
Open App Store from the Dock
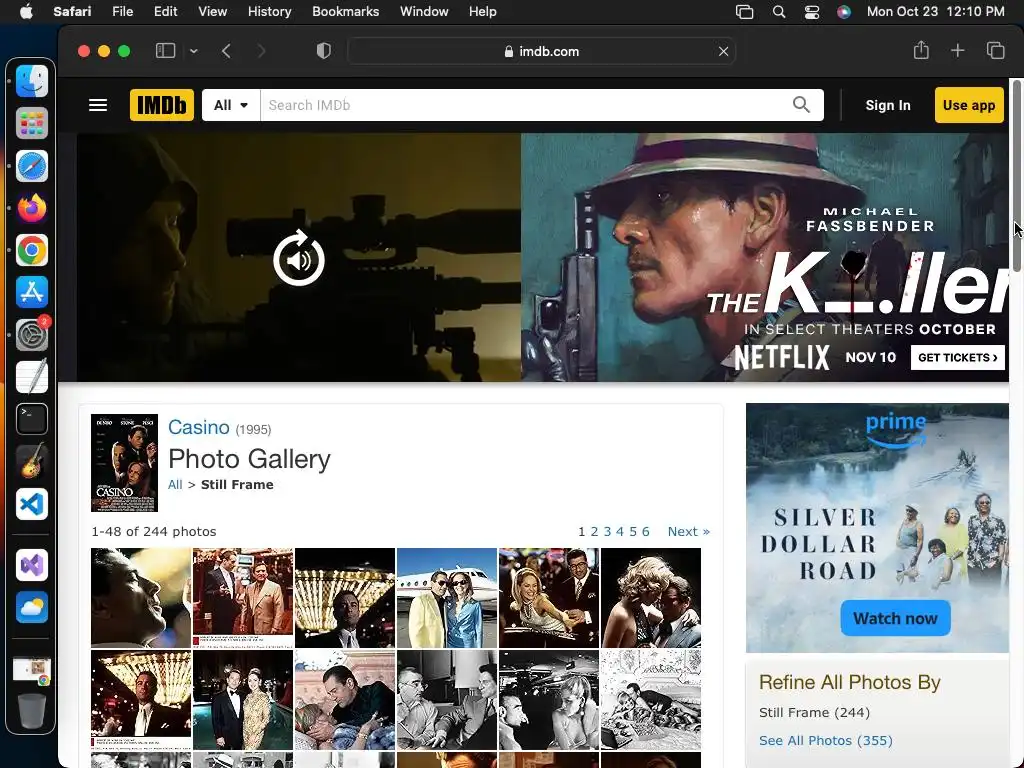[32, 293]
